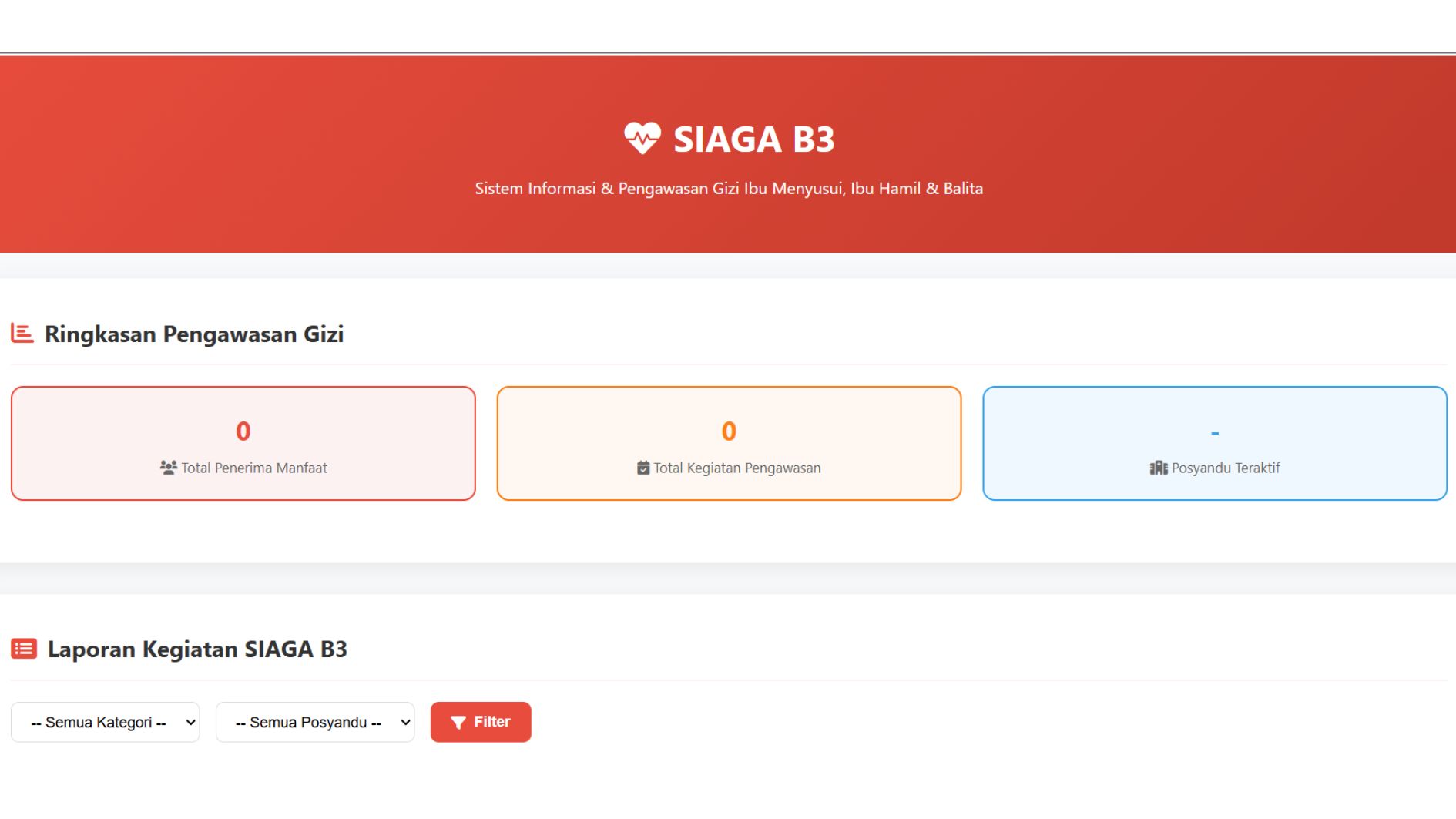Select the Total Kegiatan Pengawasan summary card

tap(729, 443)
